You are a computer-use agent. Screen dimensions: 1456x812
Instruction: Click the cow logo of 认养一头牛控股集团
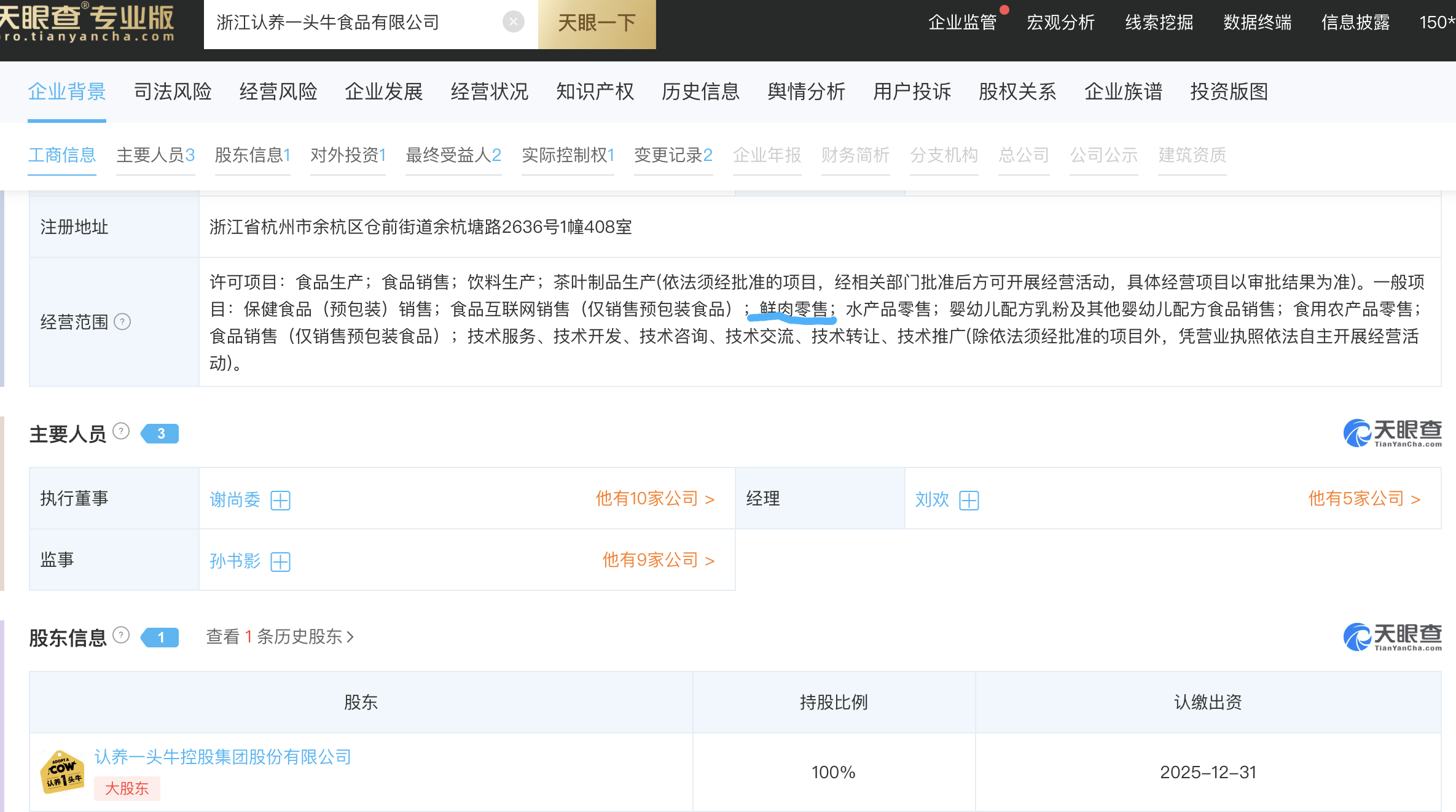tap(62, 771)
